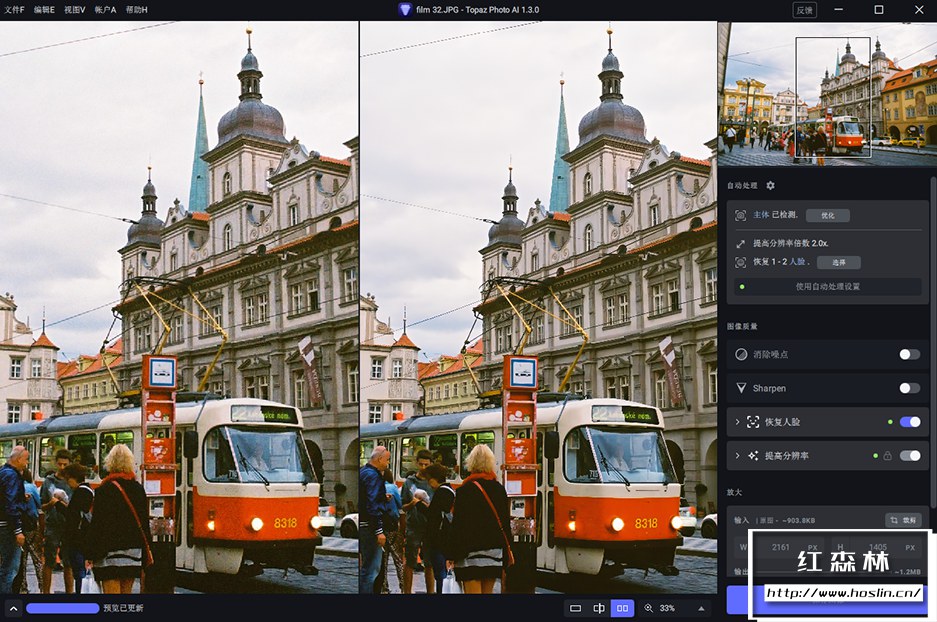
Task: Expand the Recover Faces (恢复人脸) section
Action: click(738, 422)
